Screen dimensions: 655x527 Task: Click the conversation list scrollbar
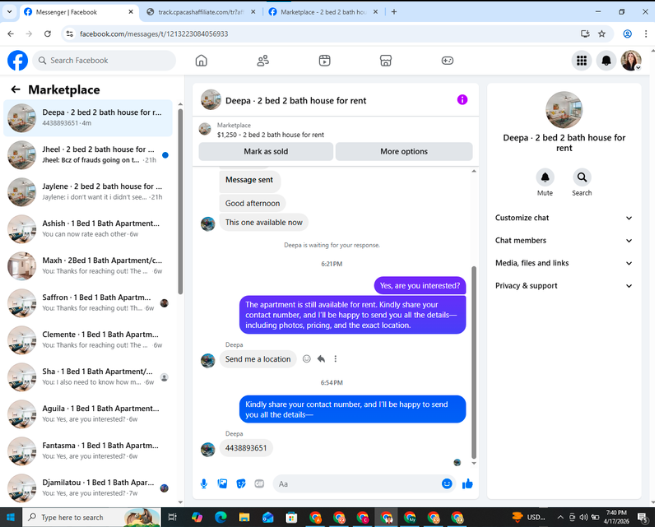180,201
